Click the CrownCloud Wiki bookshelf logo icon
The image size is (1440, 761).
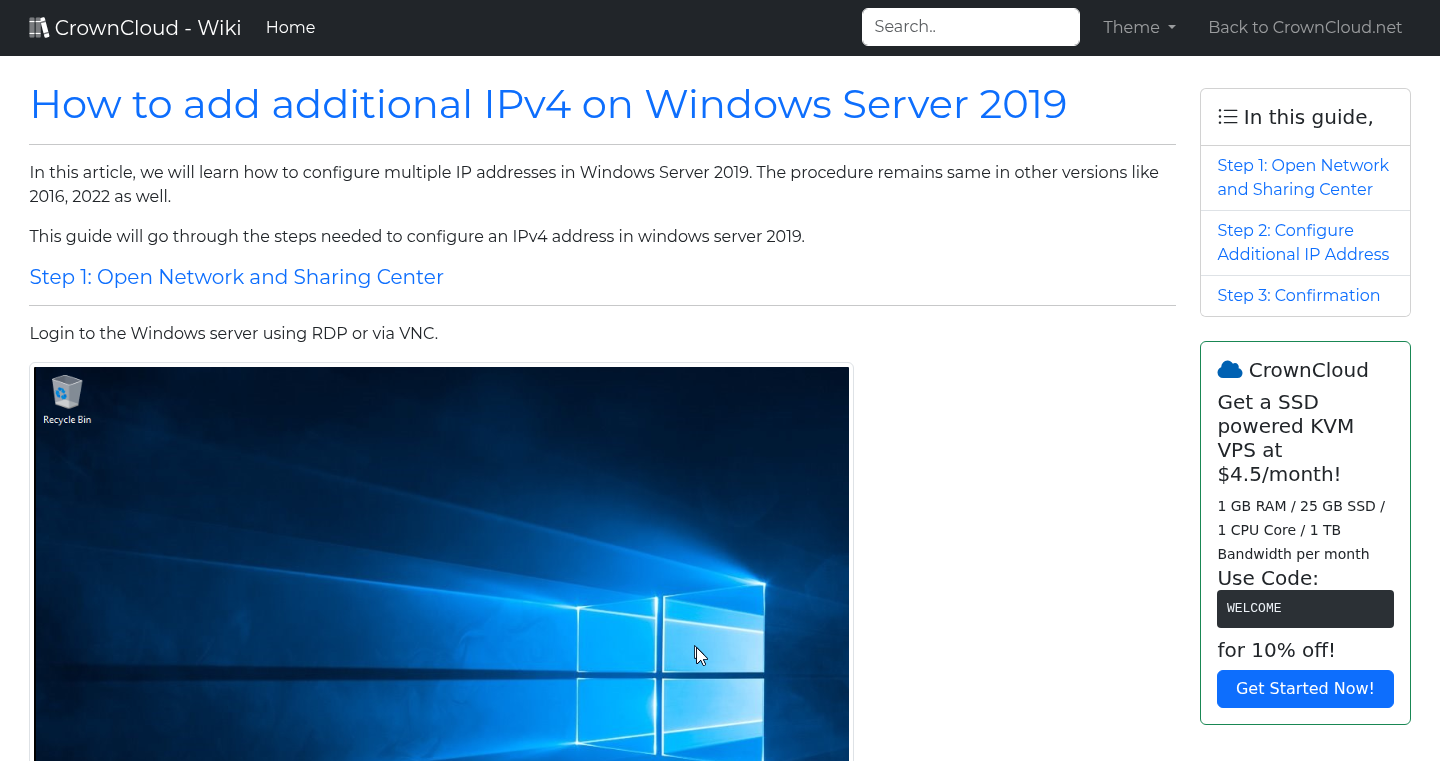tap(39, 26)
